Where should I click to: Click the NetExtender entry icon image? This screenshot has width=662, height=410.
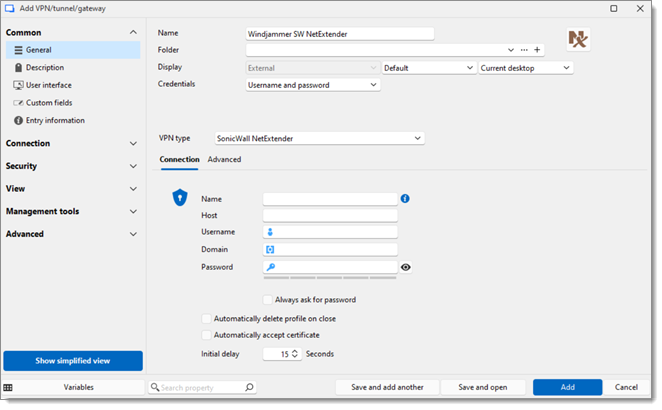pyautogui.click(x=578, y=39)
